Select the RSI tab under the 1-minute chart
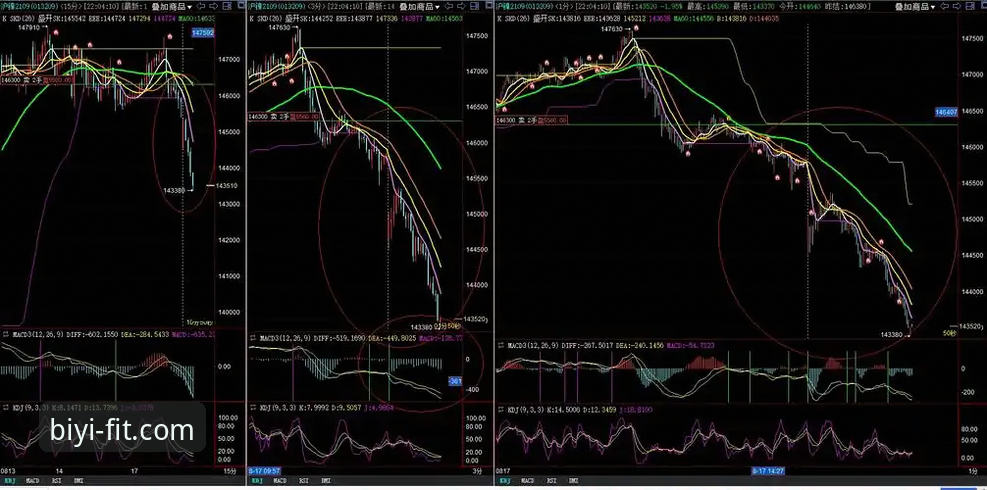The height and width of the screenshot is (490, 987). pyautogui.click(x=551, y=481)
